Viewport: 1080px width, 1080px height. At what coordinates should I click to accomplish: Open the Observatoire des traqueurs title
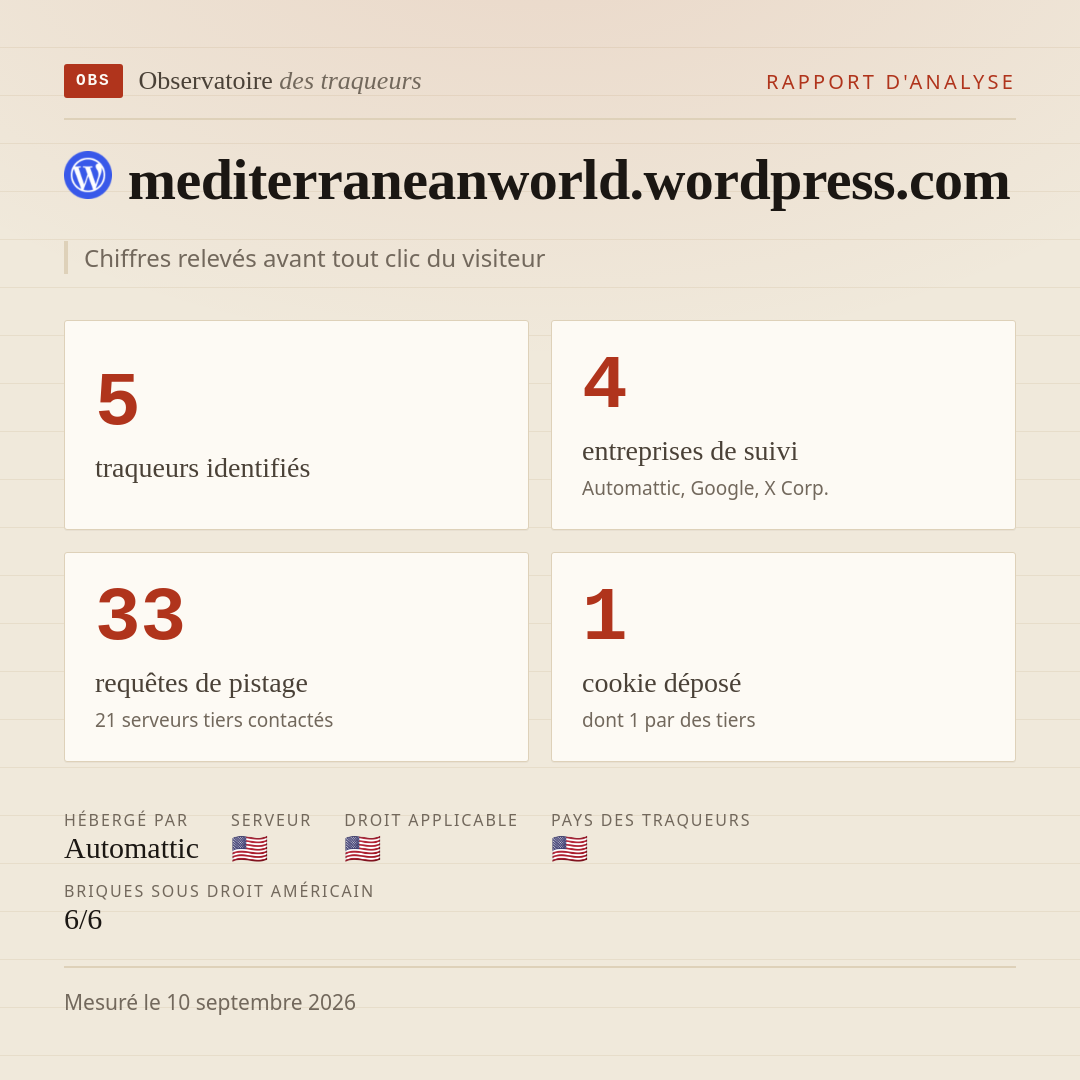coord(280,81)
